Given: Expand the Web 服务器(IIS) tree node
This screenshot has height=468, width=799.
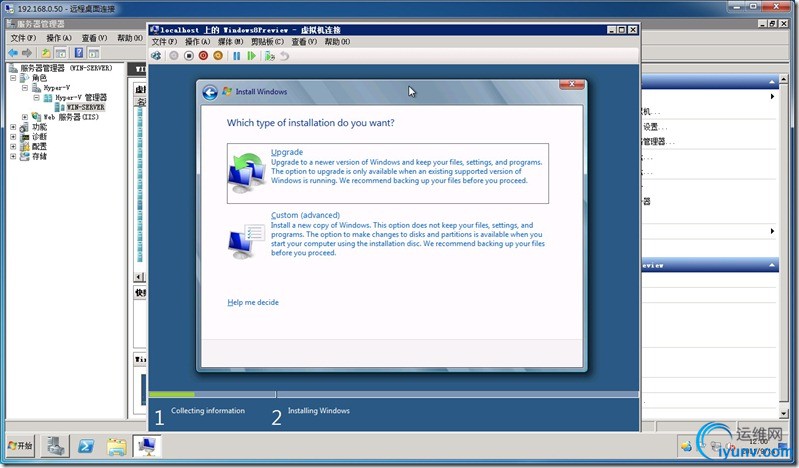Looking at the screenshot, I should tap(24, 117).
